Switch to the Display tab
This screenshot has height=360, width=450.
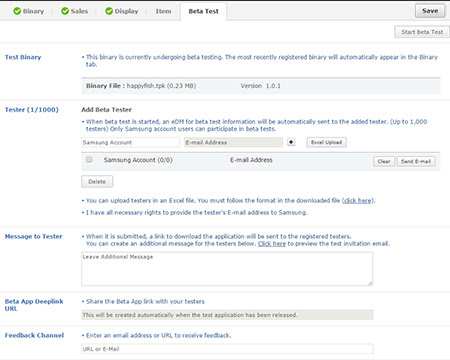(x=122, y=11)
